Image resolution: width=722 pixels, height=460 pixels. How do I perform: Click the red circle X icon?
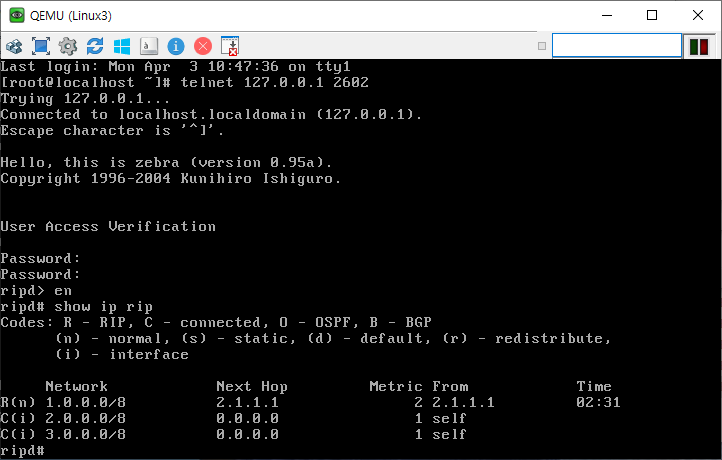click(203, 46)
